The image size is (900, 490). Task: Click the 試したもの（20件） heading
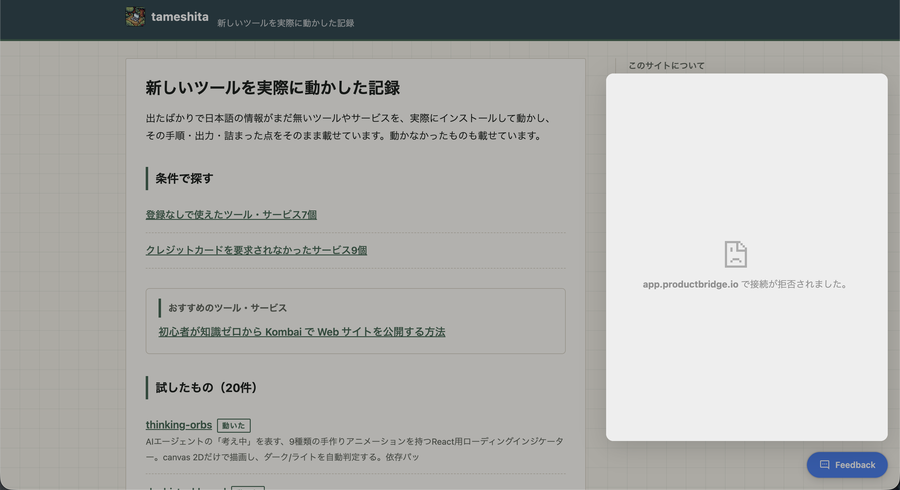click(206, 388)
